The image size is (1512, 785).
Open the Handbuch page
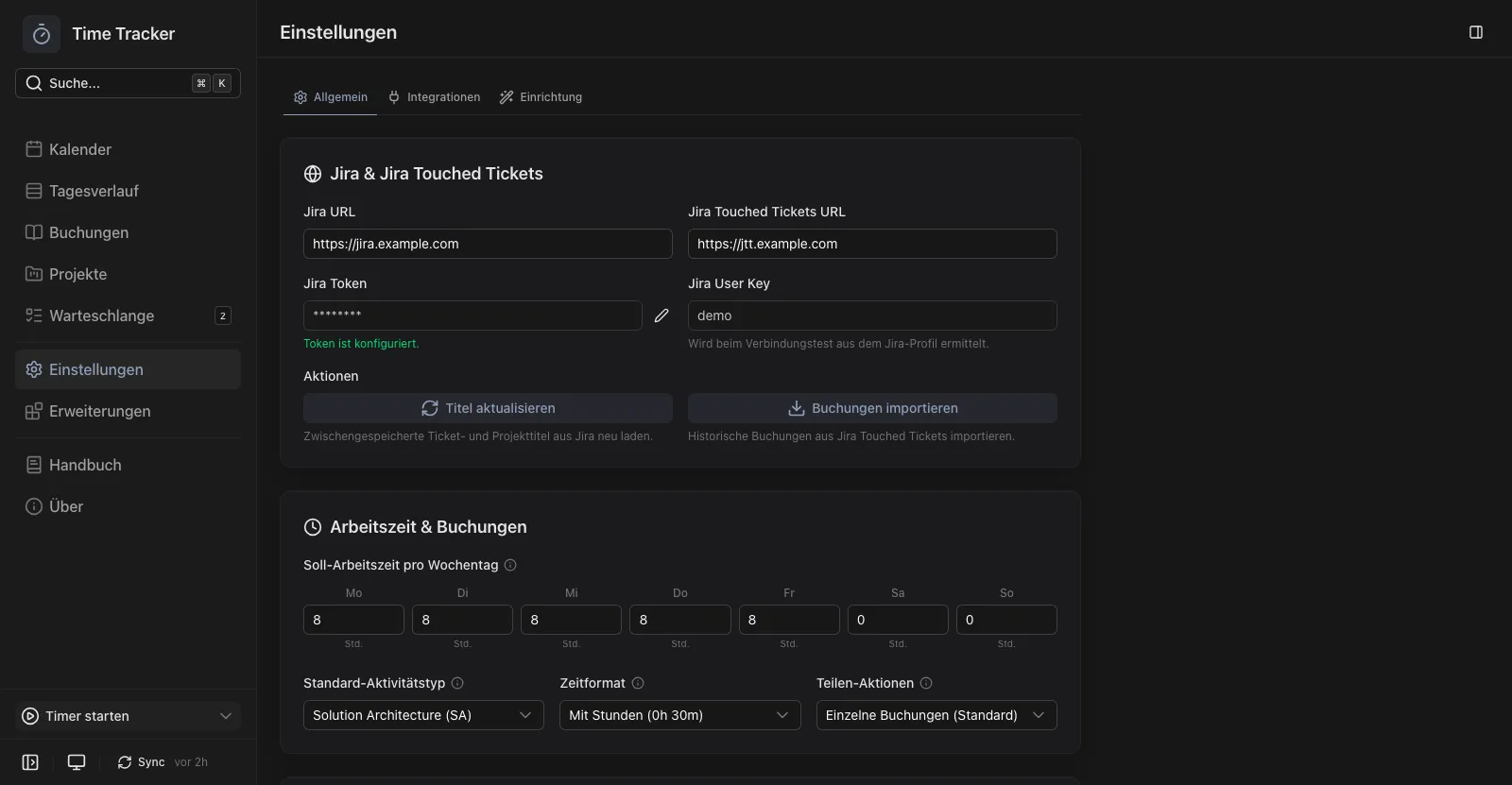pos(128,465)
